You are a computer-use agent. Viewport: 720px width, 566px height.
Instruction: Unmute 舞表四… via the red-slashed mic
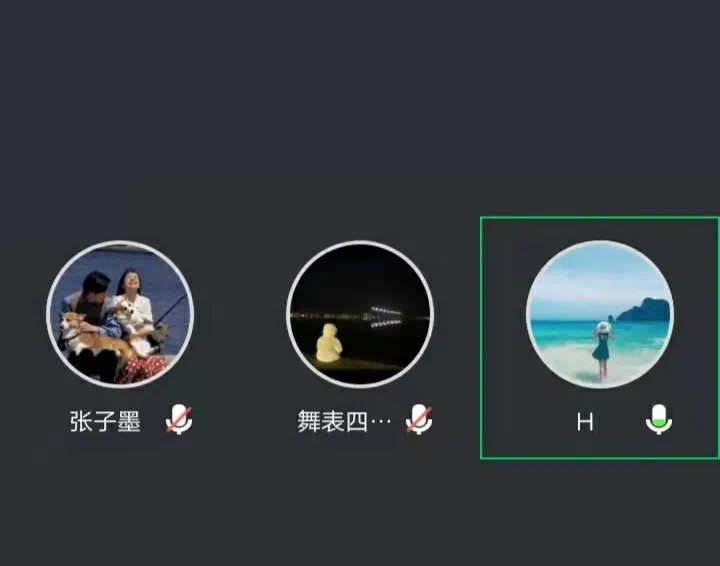point(419,419)
